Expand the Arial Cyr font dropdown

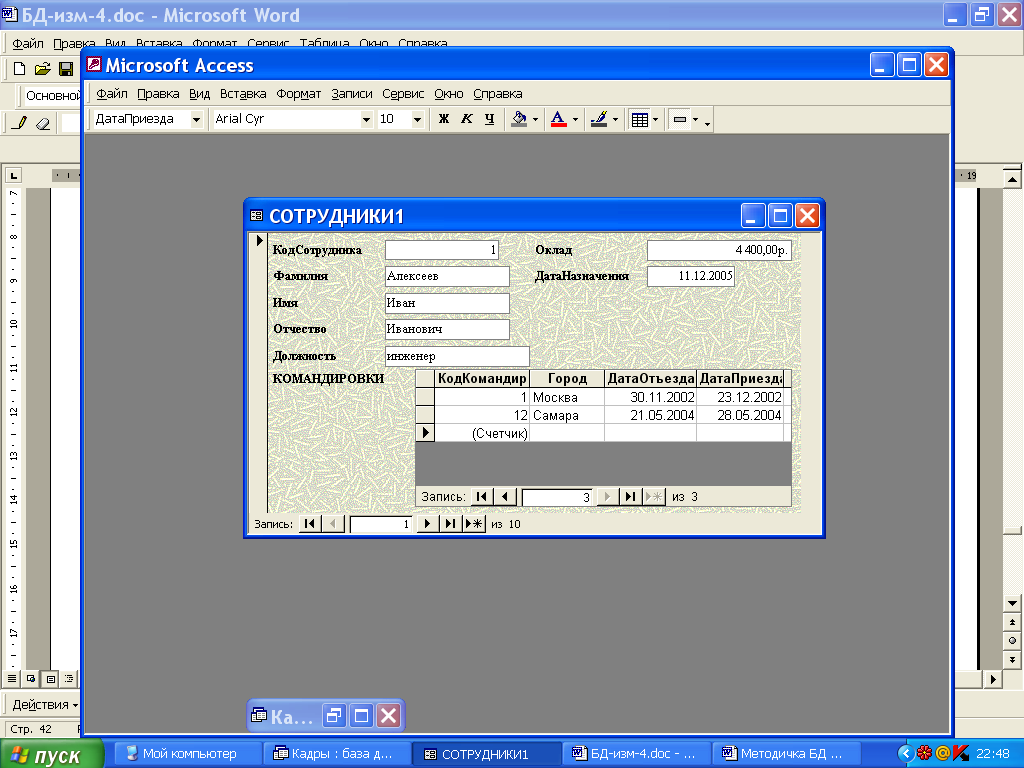point(366,119)
